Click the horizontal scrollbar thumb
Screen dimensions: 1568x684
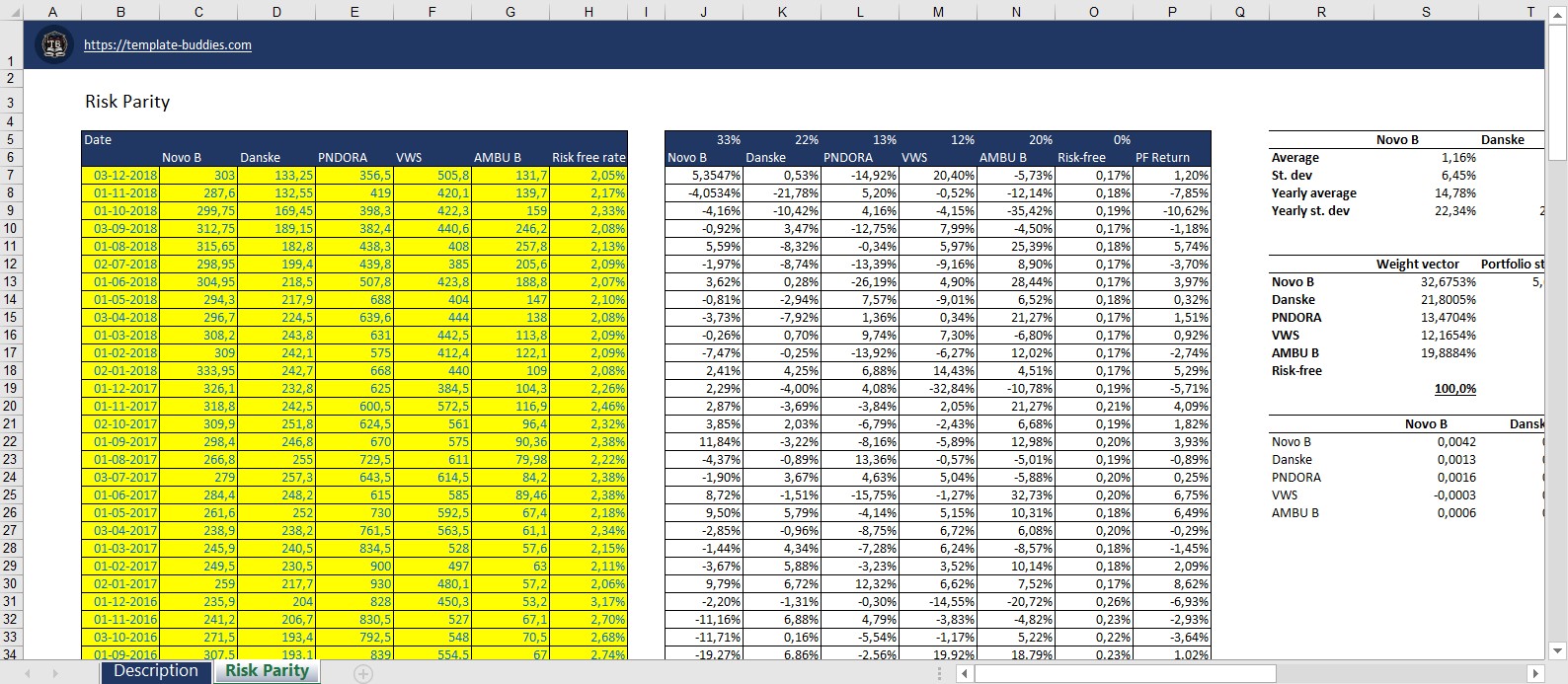coord(1125,674)
